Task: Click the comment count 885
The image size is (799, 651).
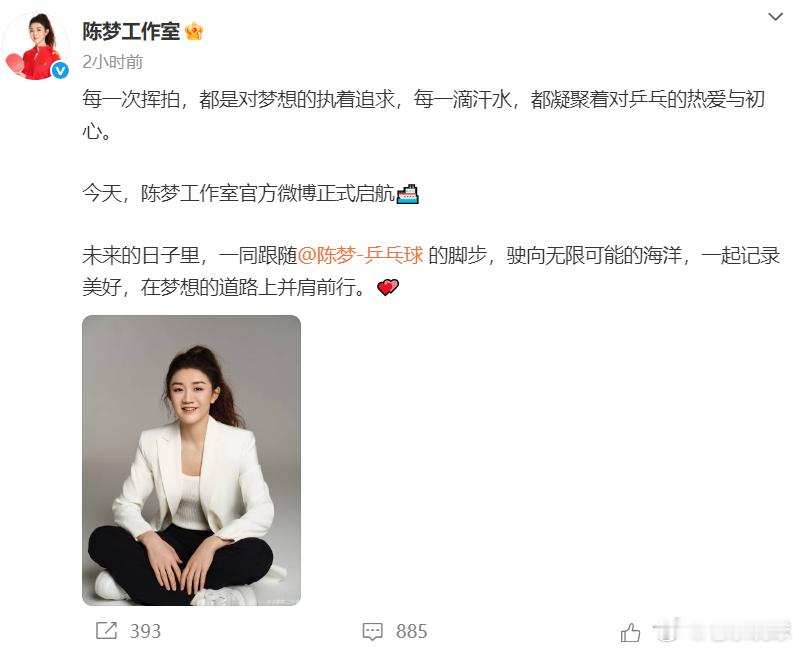Action: click(x=411, y=631)
